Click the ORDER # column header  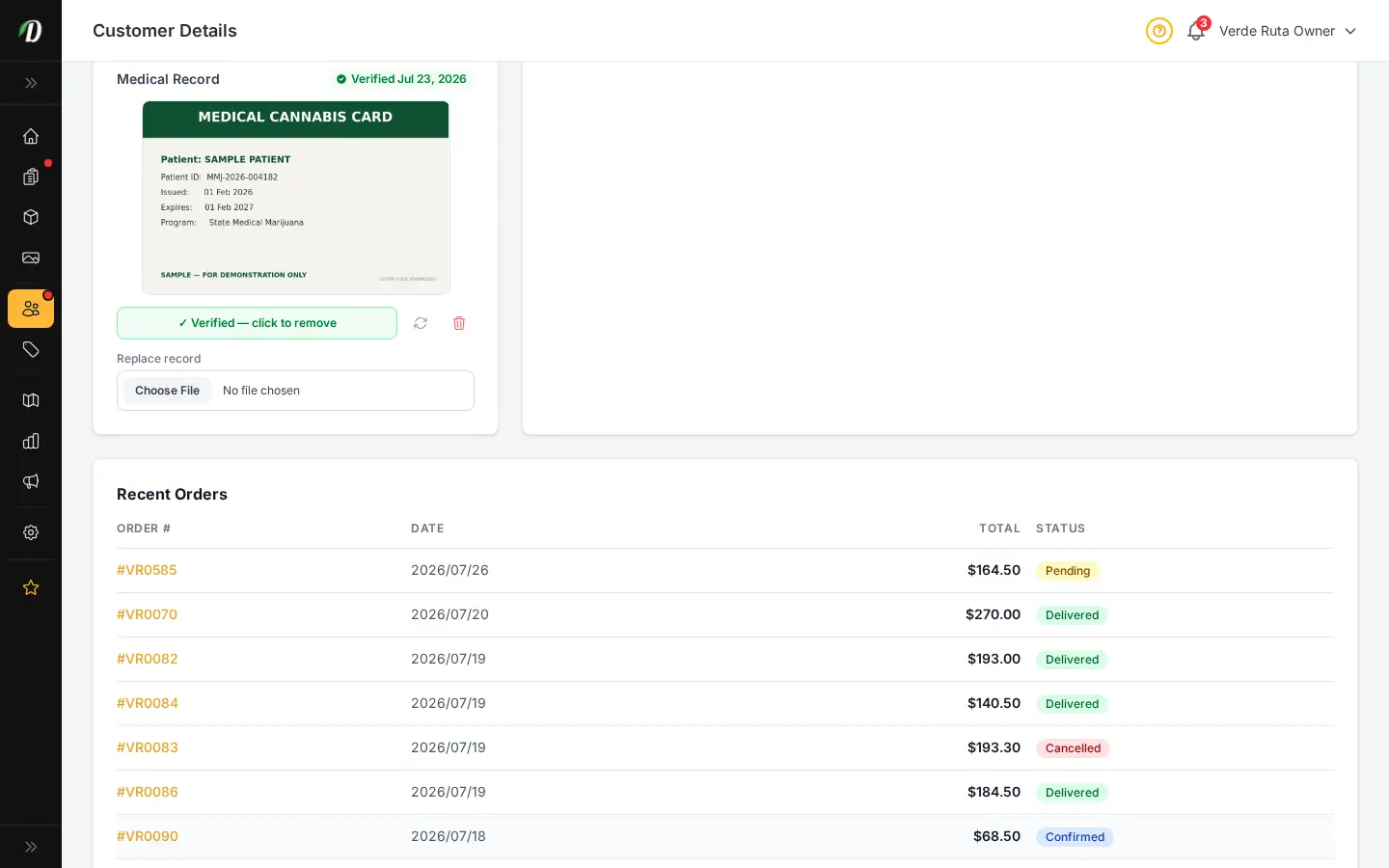[144, 529]
